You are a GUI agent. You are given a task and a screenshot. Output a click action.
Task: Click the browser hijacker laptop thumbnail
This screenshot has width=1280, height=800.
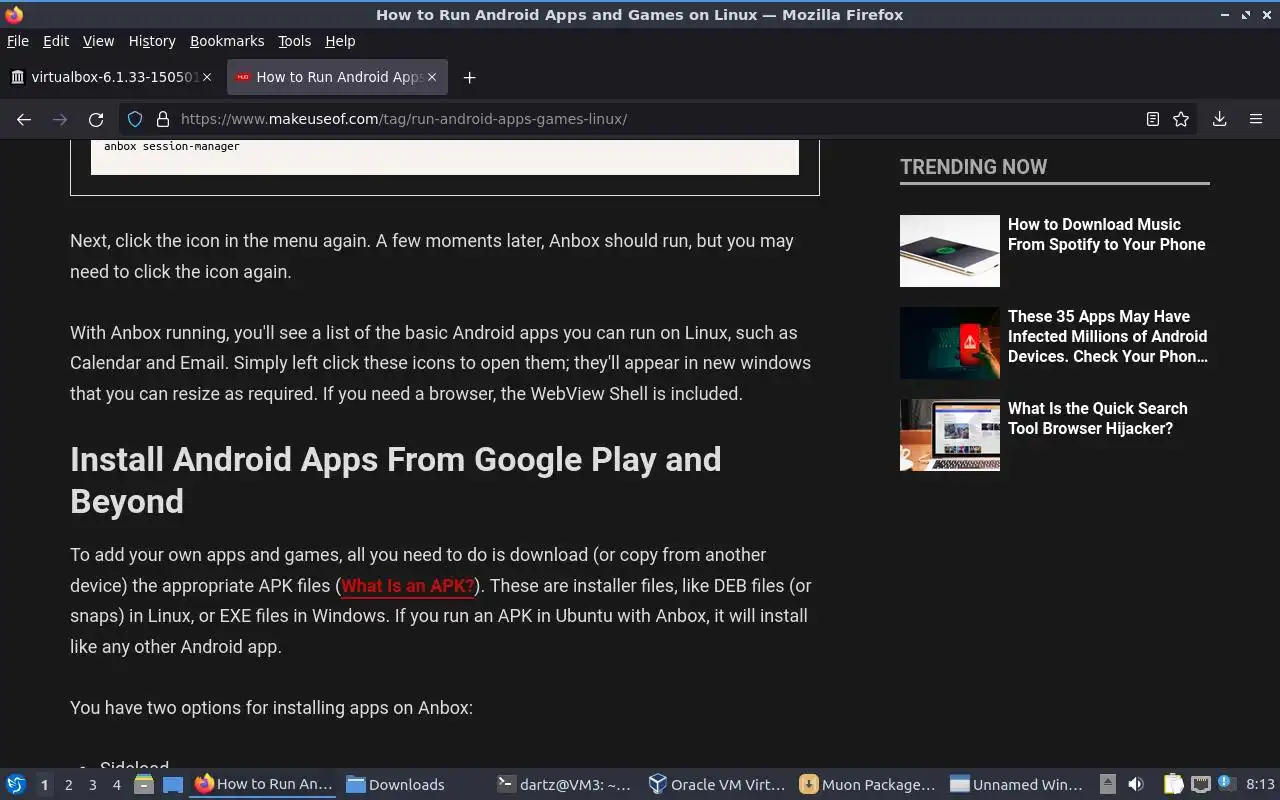pos(950,435)
